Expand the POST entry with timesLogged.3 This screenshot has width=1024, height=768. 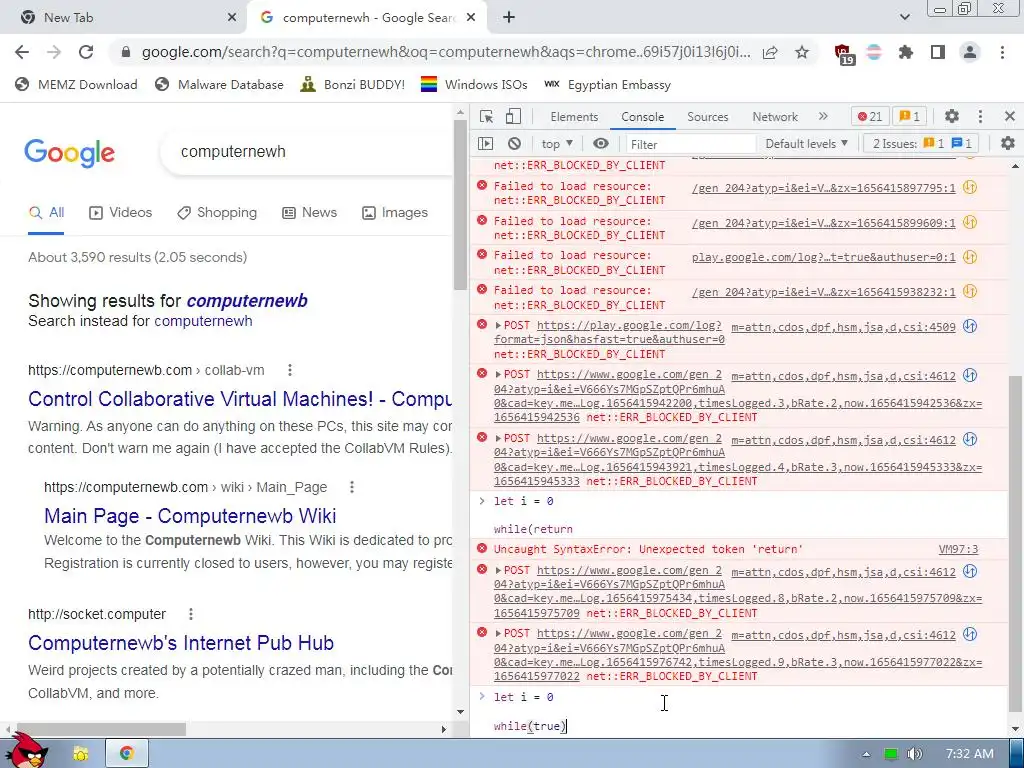(x=498, y=374)
